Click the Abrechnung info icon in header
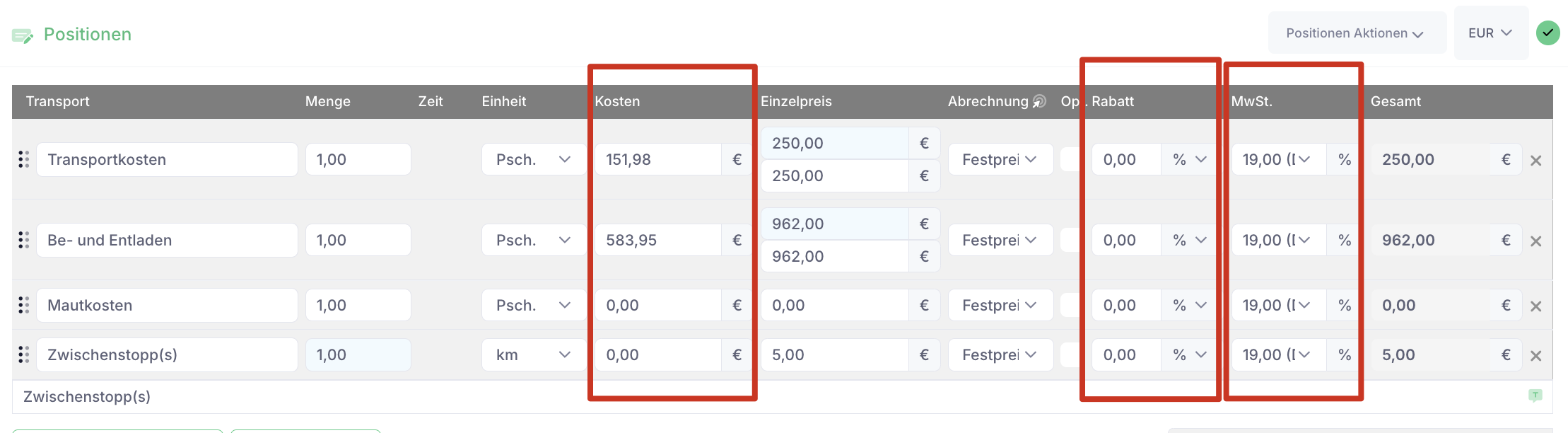 pyautogui.click(x=1039, y=101)
